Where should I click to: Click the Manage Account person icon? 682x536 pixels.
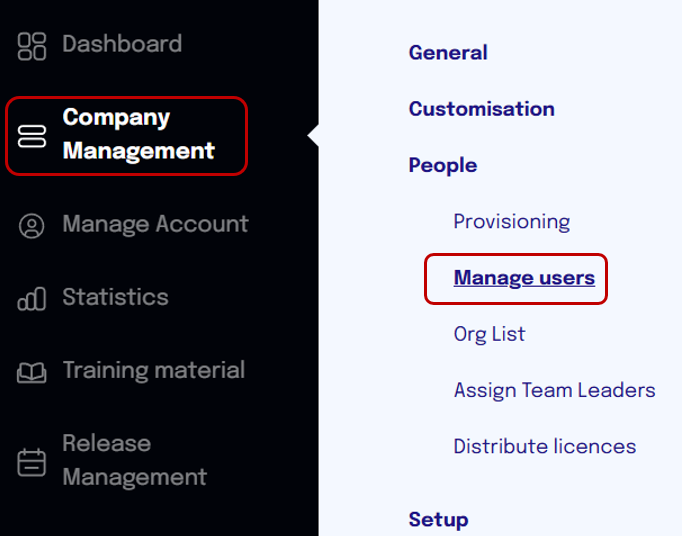tap(32, 226)
